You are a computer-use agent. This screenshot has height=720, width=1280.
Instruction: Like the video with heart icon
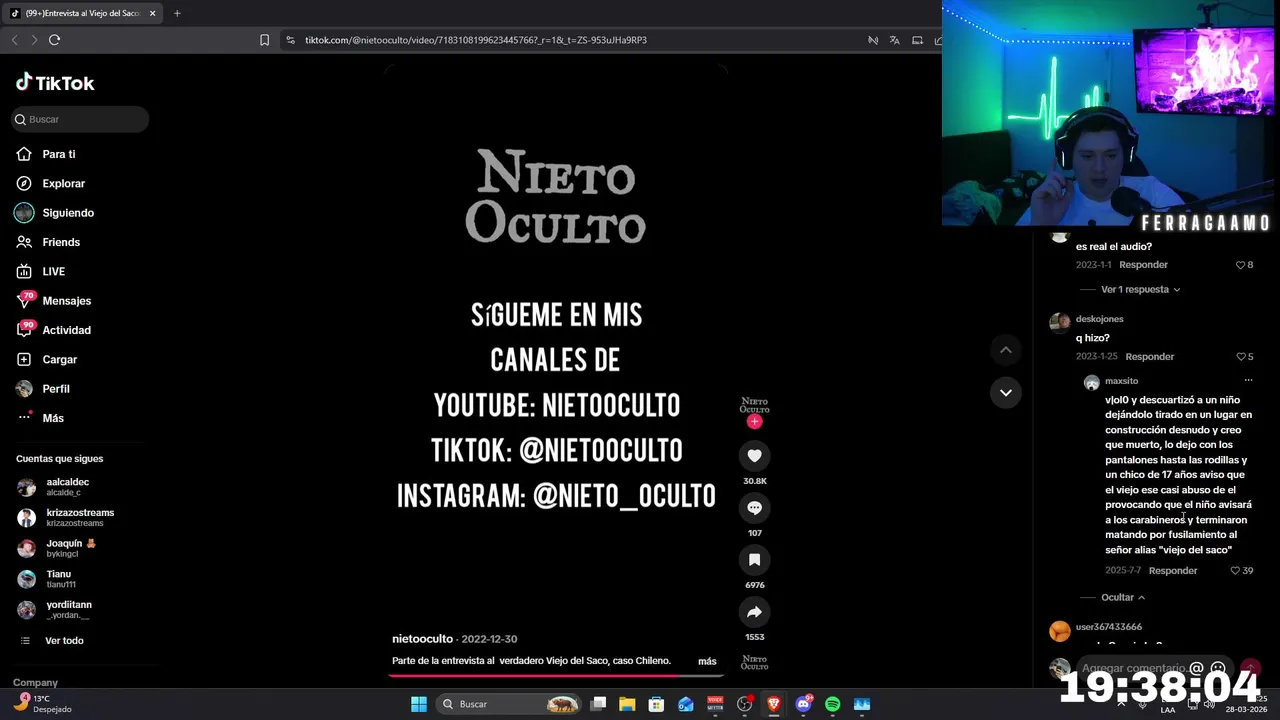tap(755, 456)
